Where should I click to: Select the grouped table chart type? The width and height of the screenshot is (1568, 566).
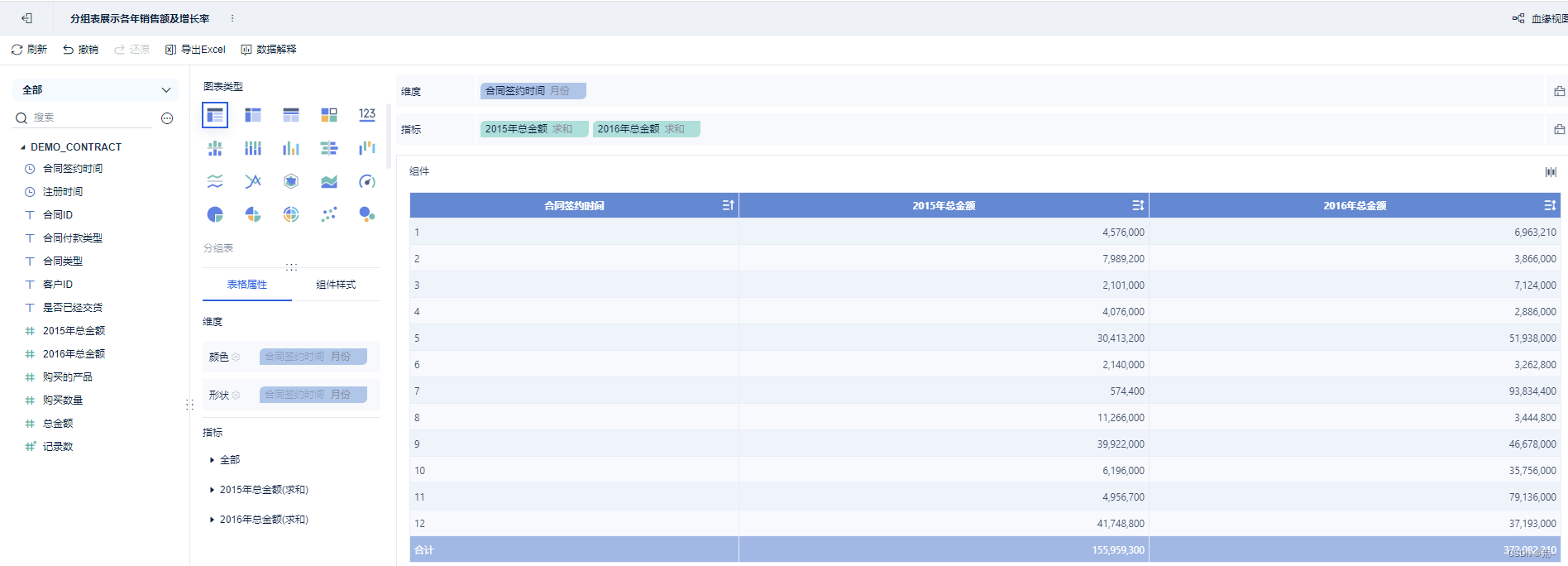coord(215,115)
